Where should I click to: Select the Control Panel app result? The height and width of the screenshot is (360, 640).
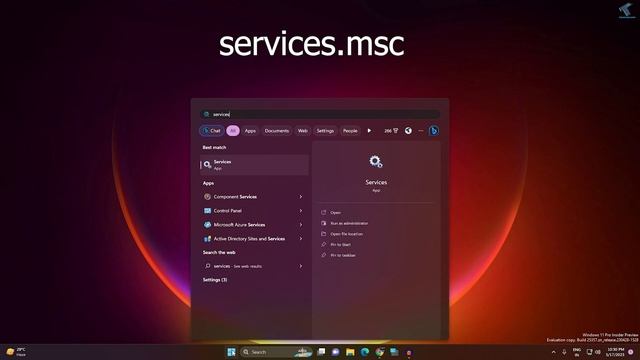[x=254, y=211]
